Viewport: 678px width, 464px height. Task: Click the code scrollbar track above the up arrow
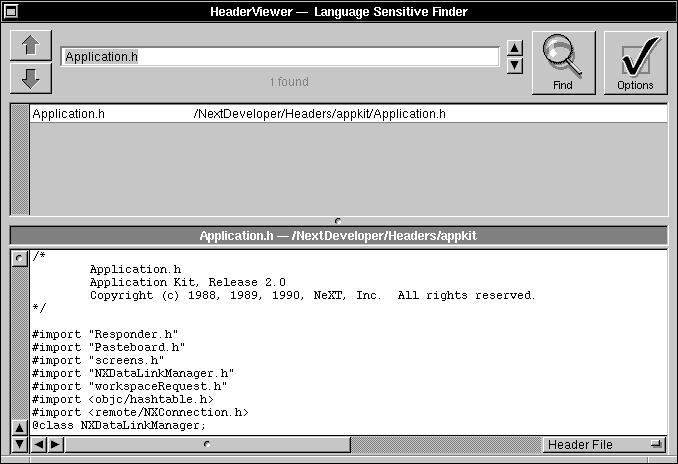click(x=19, y=343)
